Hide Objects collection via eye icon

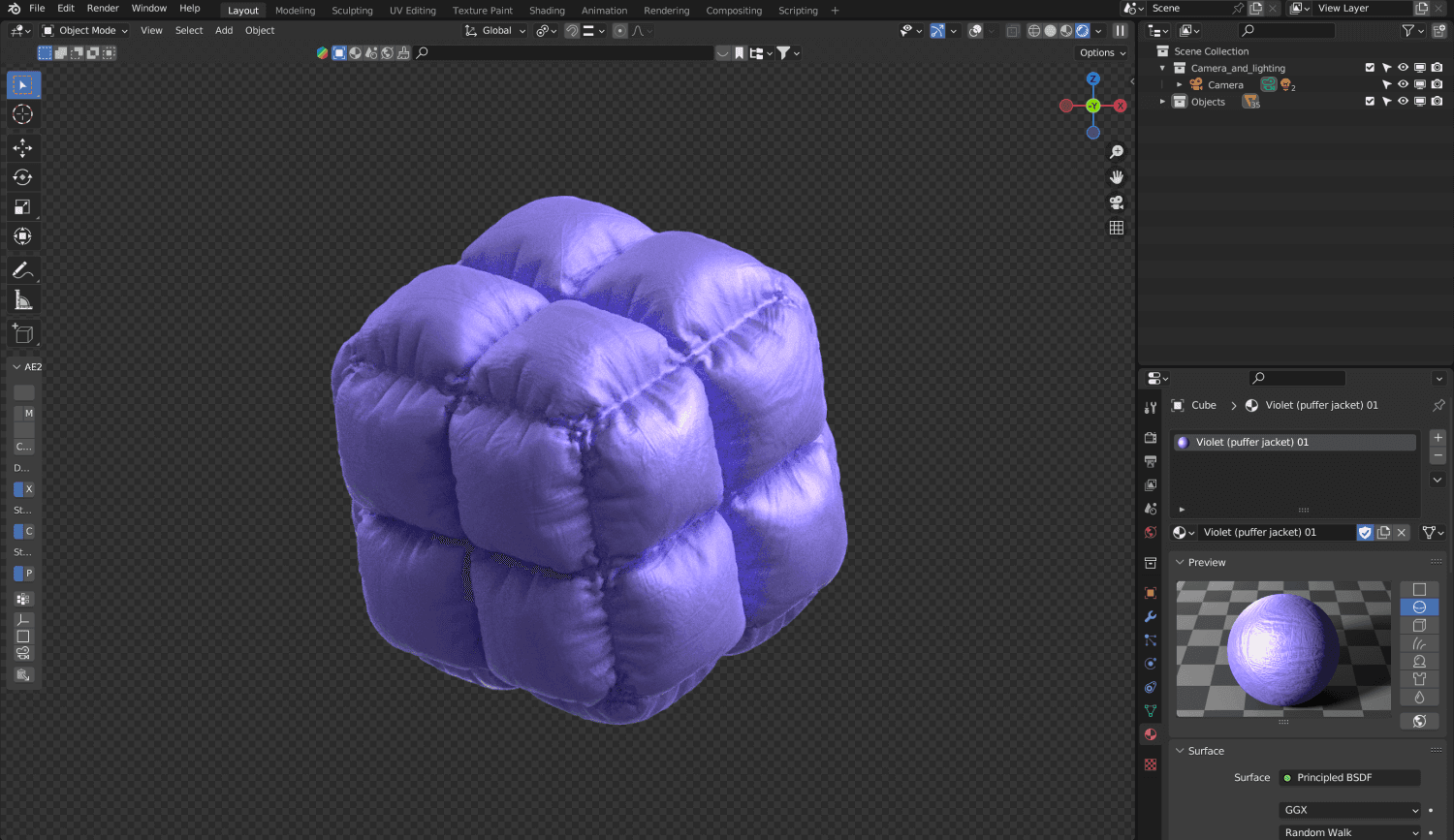tap(1403, 101)
